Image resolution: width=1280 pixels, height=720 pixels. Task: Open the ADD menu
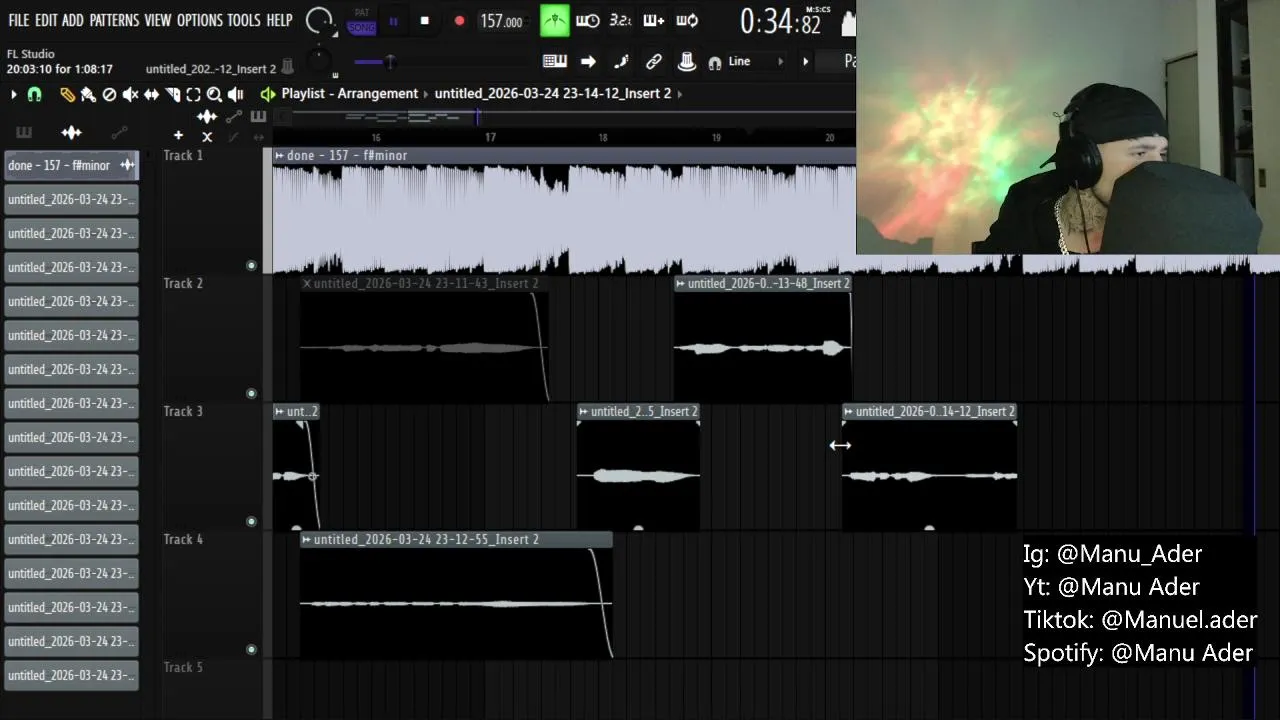tap(73, 20)
